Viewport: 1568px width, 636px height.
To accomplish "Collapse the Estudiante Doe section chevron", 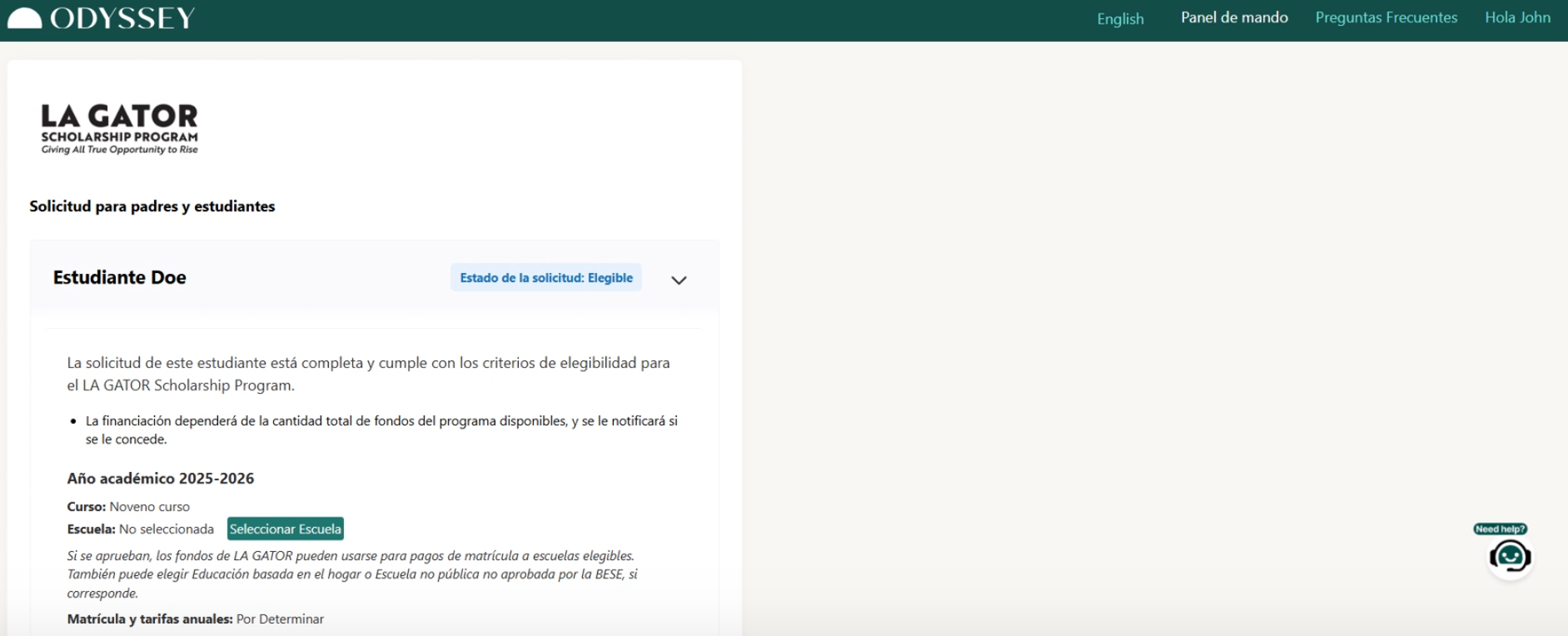I will [679, 280].
